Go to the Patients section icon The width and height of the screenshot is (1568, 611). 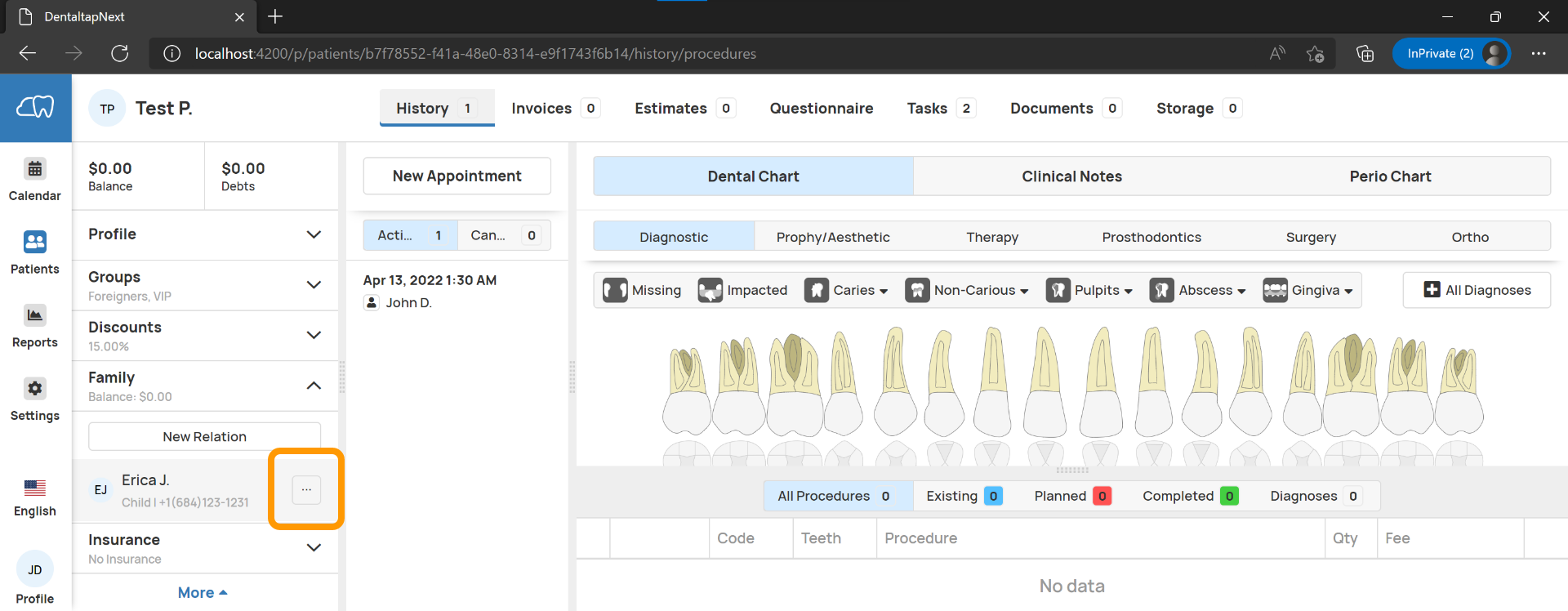[x=35, y=243]
